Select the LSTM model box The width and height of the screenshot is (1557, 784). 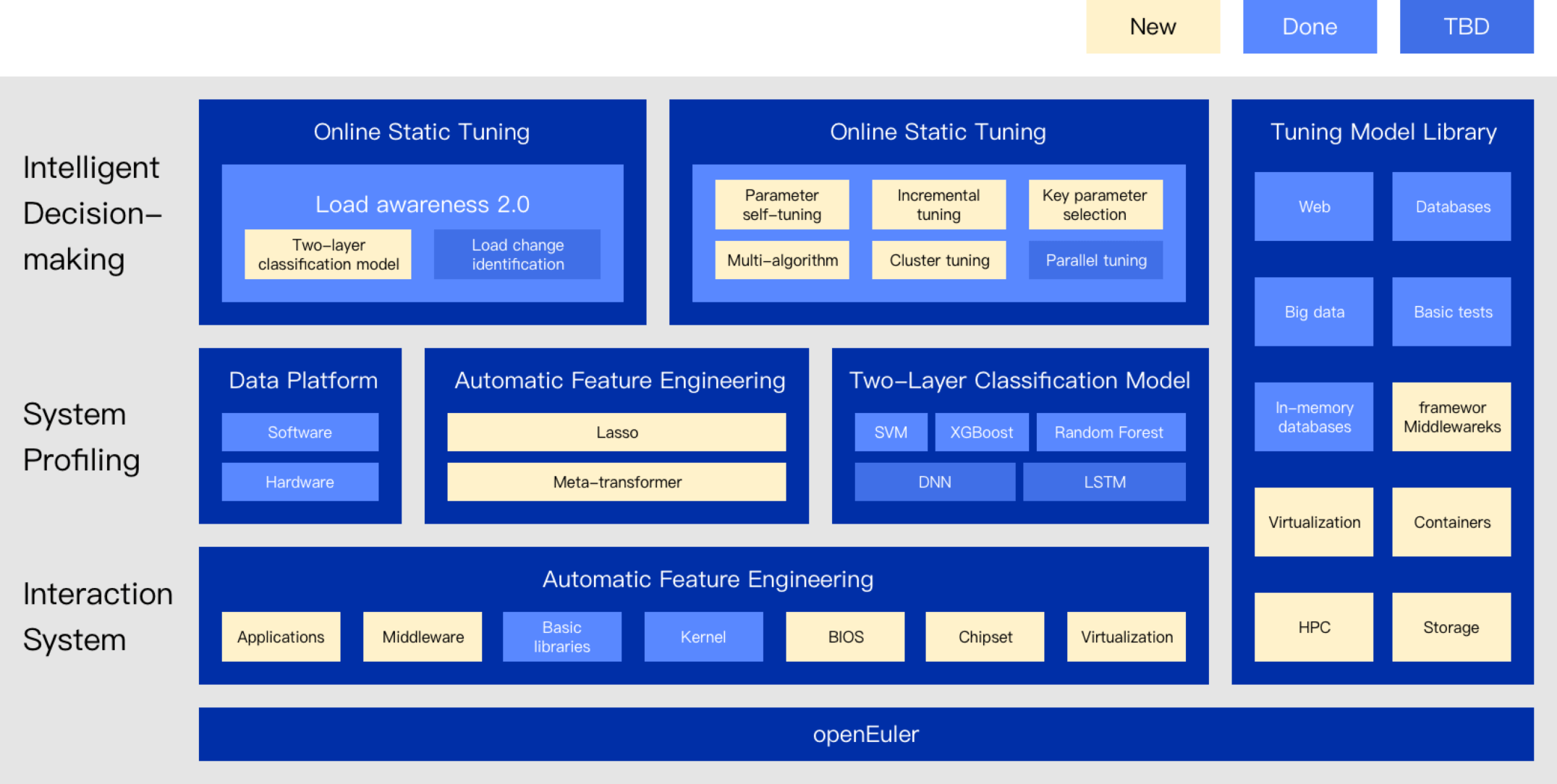coord(1104,482)
